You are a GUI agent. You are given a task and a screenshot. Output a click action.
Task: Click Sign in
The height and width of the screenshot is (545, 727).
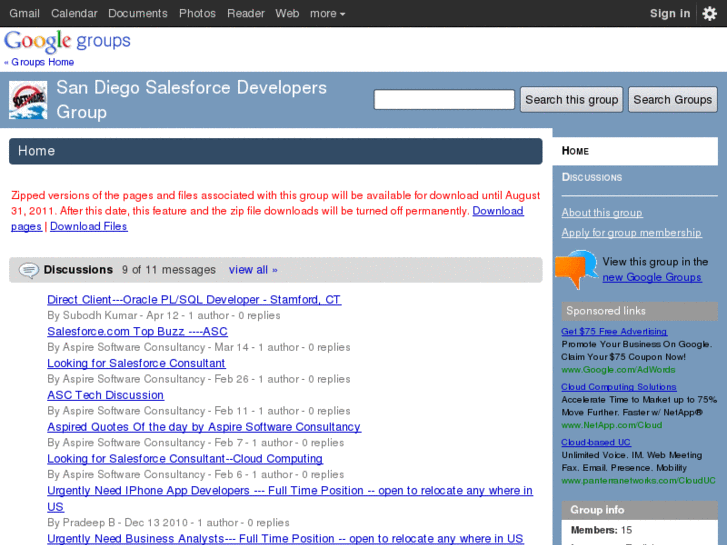click(x=670, y=13)
